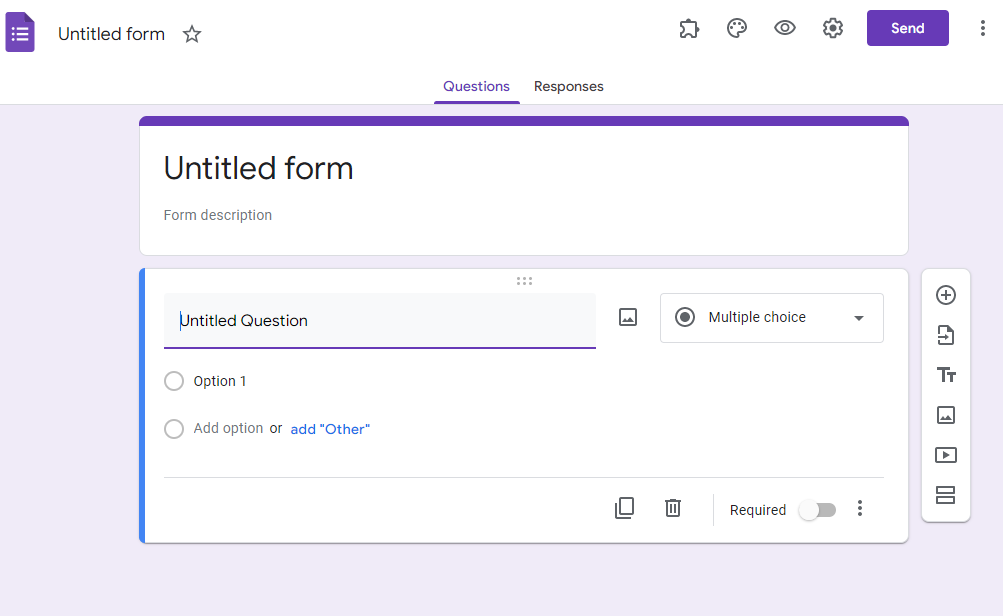
Task: Add a section from the sidebar
Action: (945, 495)
